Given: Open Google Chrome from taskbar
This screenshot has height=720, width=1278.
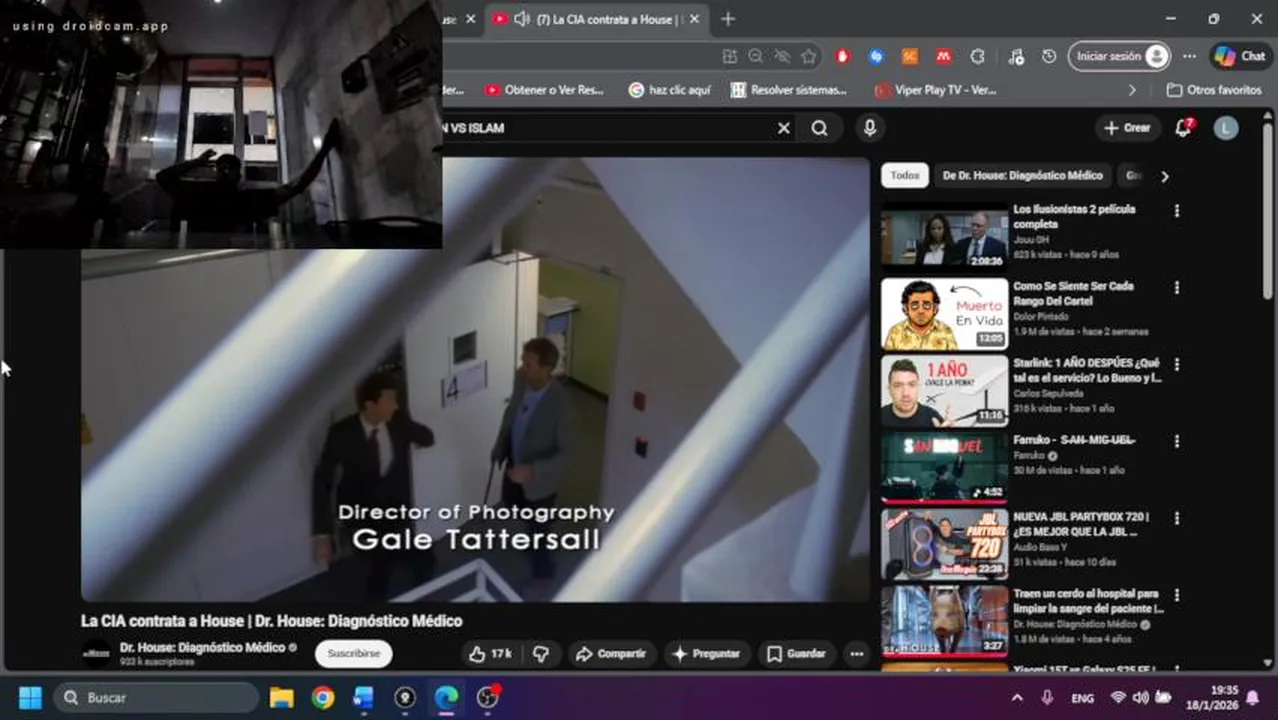Looking at the screenshot, I should 323,697.
